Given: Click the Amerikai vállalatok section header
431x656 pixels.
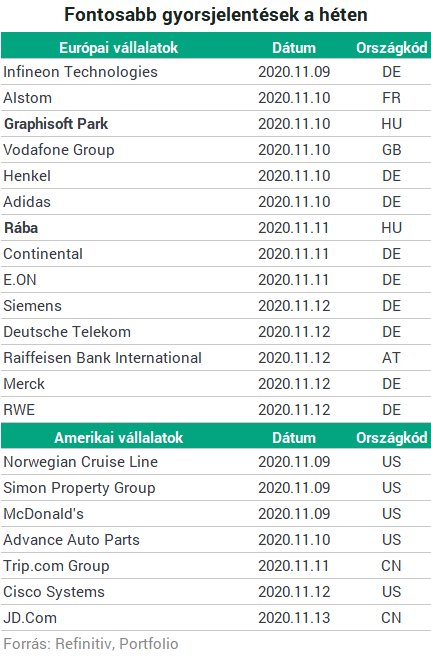Looking at the screenshot, I should (118, 438).
